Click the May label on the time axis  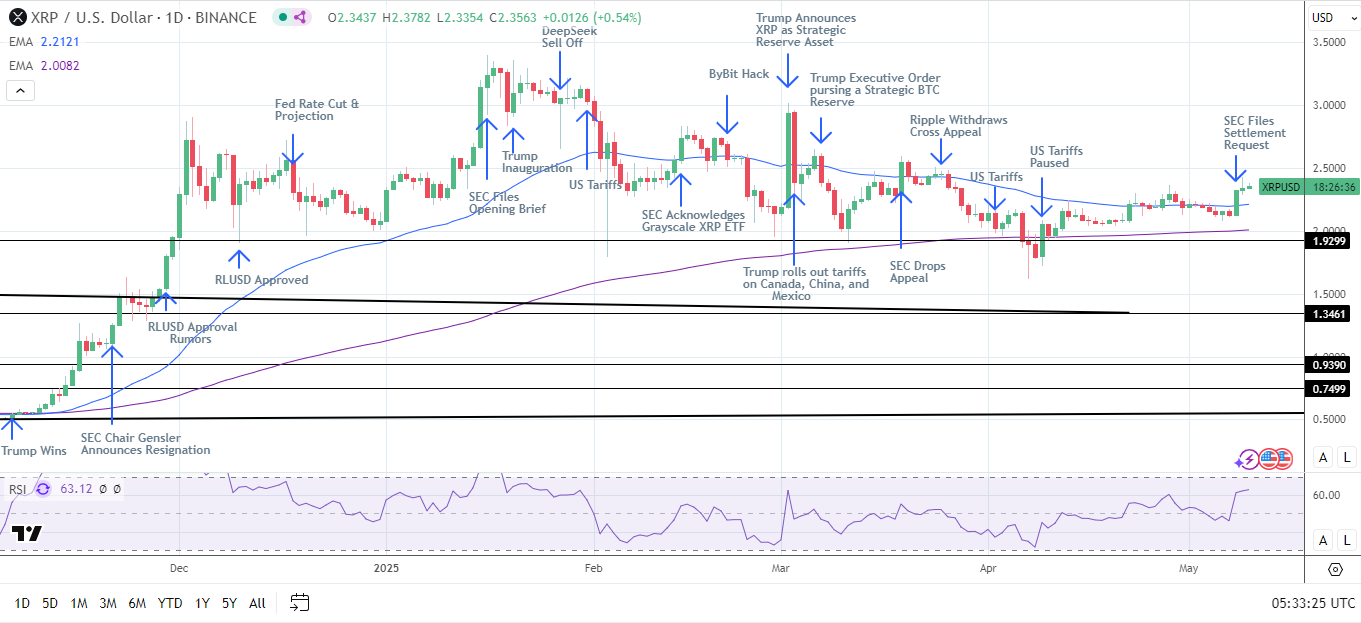1188,569
